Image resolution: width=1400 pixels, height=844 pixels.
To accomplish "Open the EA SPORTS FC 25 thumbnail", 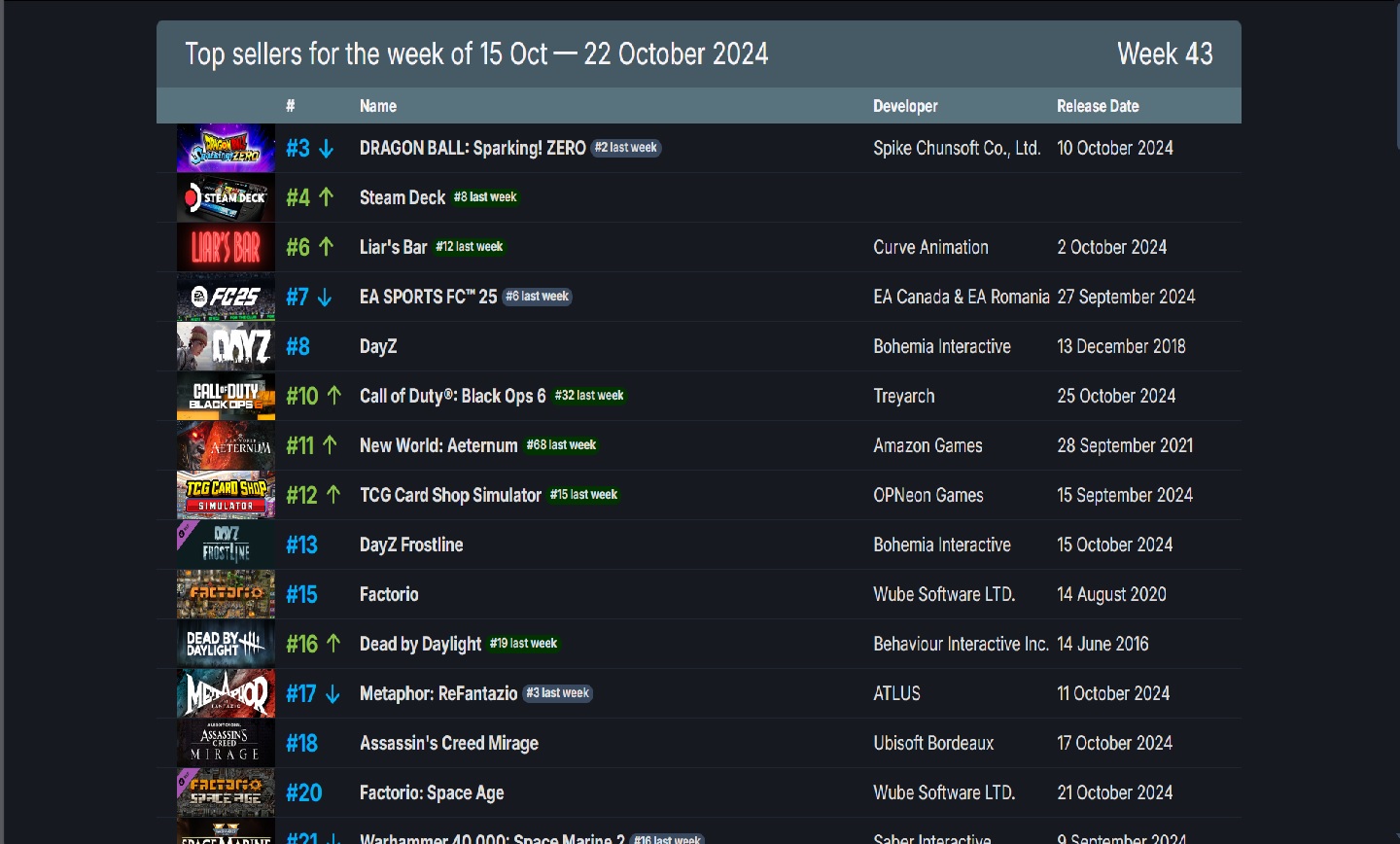I will tap(226, 297).
